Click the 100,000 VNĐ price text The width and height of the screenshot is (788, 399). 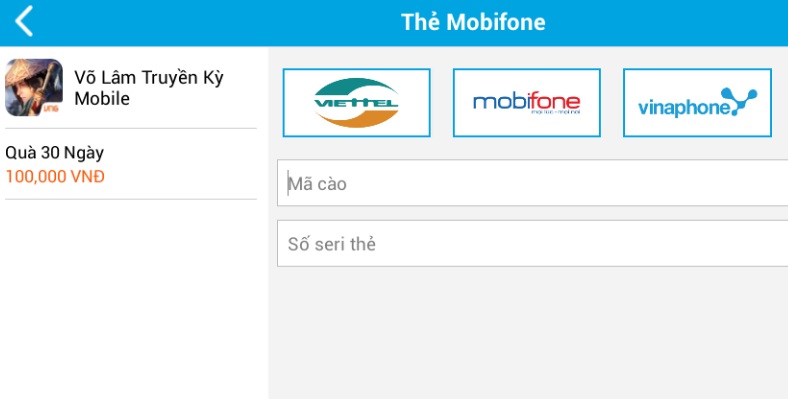55,176
